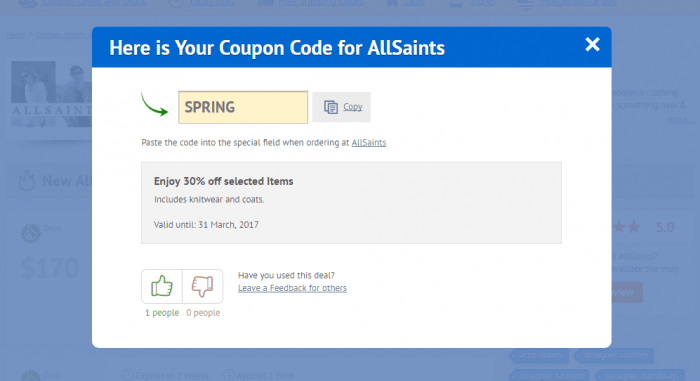This screenshot has height=381, width=700.
Task: Click the Copy link text
Action: coord(352,107)
